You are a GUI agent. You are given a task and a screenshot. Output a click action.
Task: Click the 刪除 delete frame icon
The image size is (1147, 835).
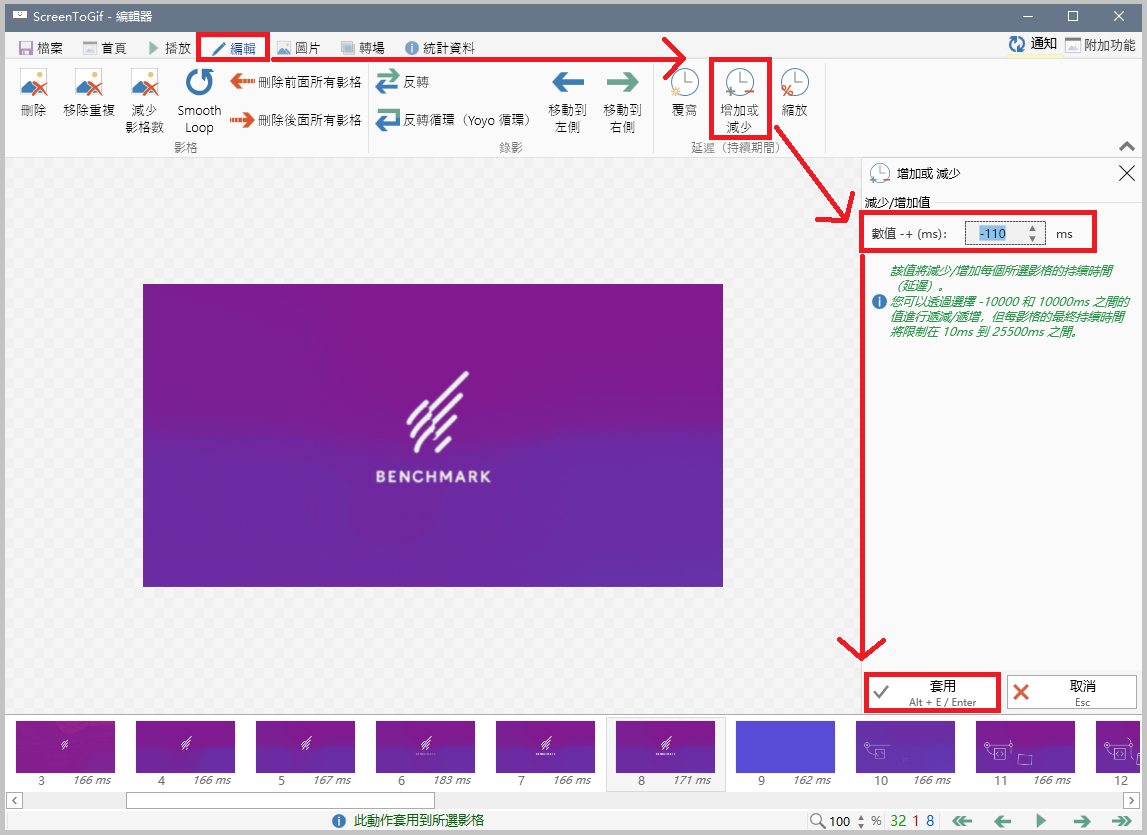33,84
